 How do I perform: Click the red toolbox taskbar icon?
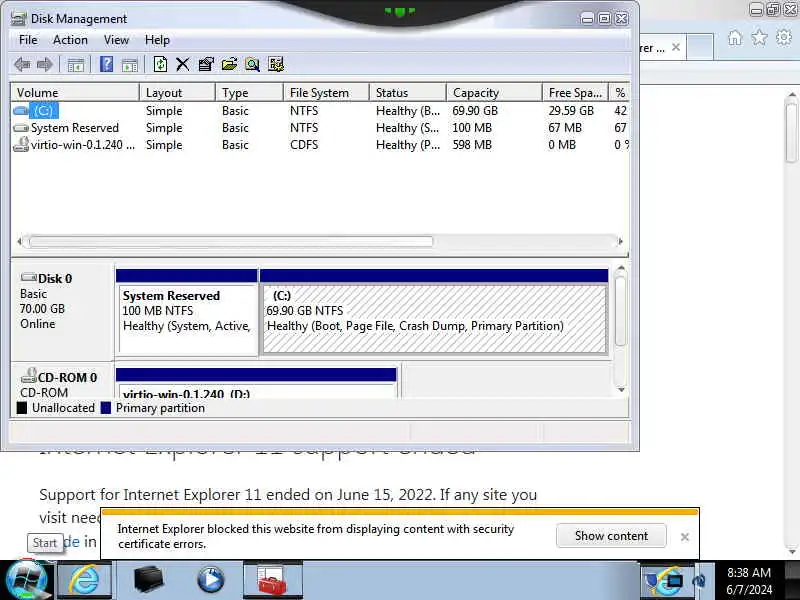pos(273,580)
